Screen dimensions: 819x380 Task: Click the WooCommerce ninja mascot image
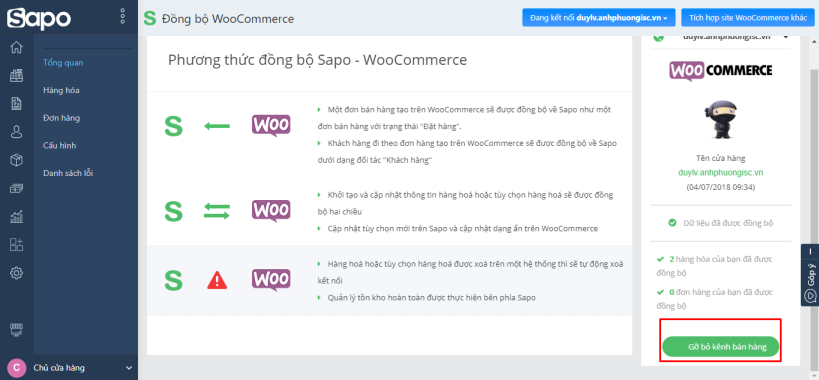pyautogui.click(x=720, y=120)
